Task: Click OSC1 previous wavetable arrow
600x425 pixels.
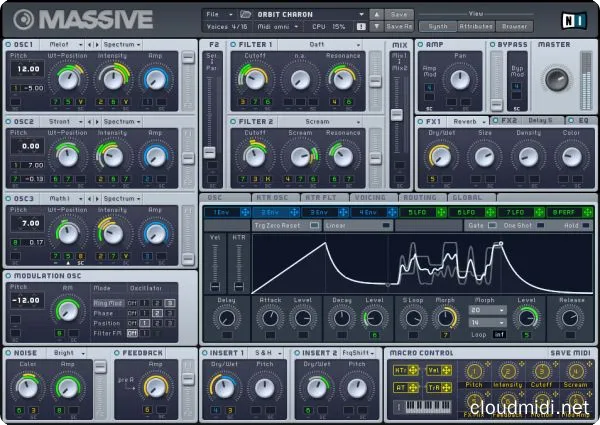Action: 90,45
